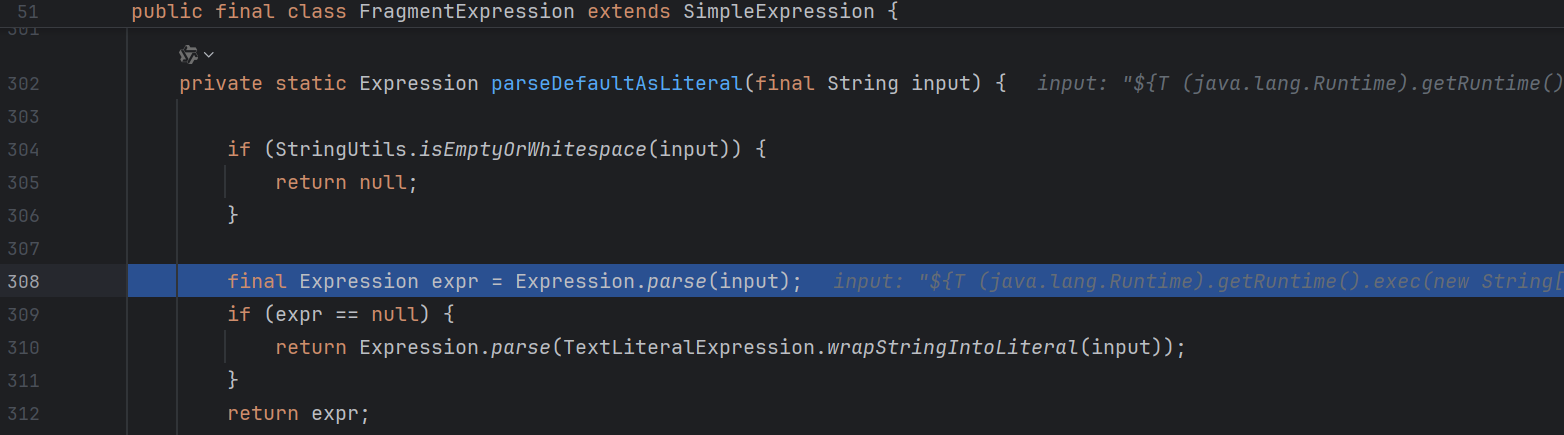This screenshot has height=435, width=1564.
Task: Click line number 312 in the gutter
Action: (23, 413)
